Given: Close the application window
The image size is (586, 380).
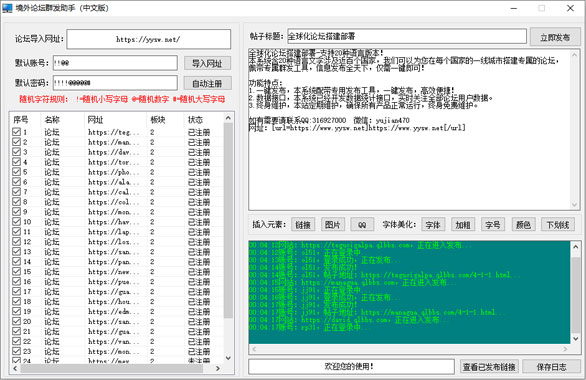Looking at the screenshot, I should click(x=570, y=8).
